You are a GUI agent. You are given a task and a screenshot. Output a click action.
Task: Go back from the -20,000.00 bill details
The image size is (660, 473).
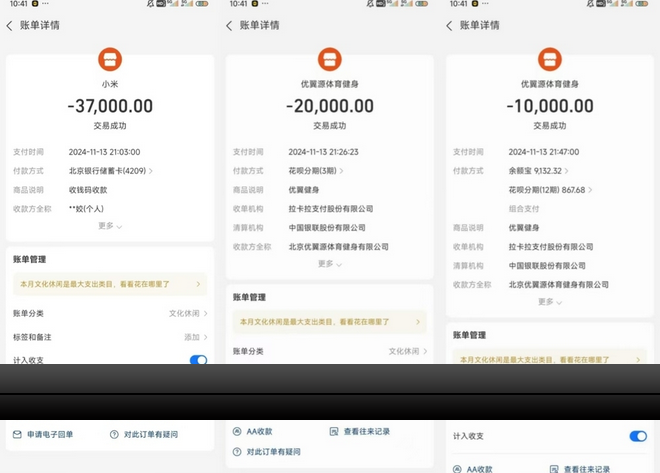click(229, 26)
